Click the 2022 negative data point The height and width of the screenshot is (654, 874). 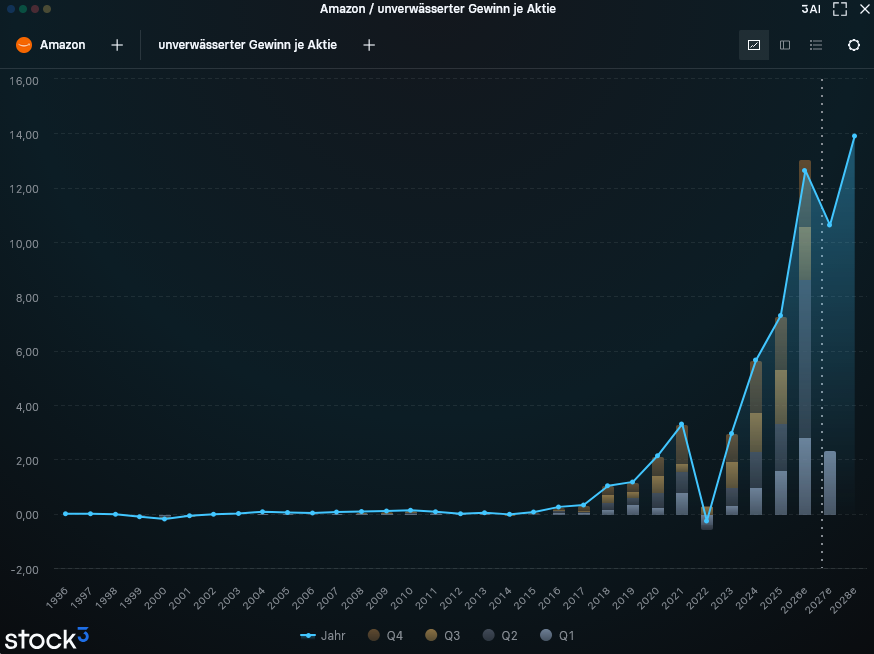(x=706, y=521)
